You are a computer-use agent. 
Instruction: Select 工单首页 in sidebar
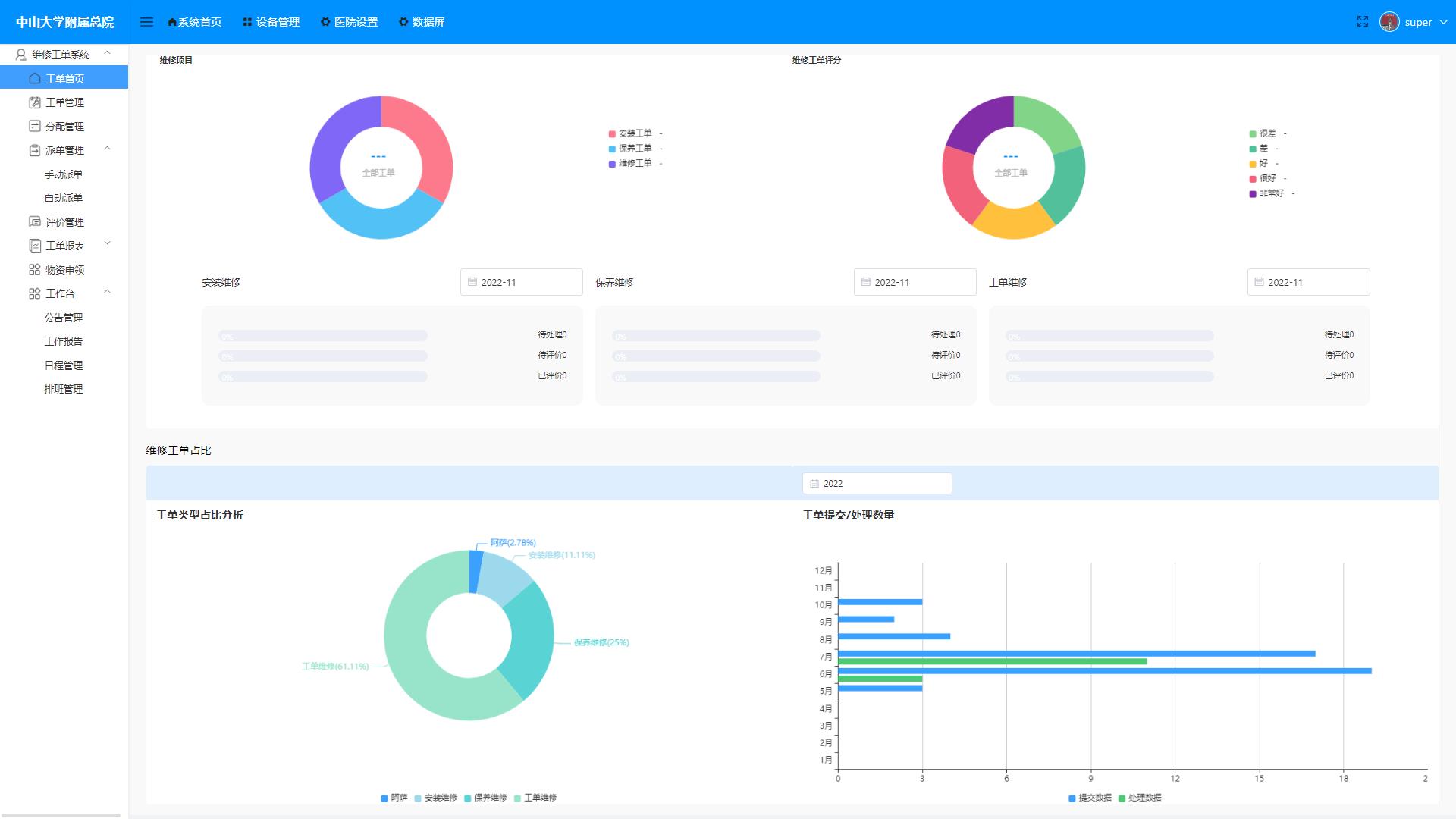64,78
